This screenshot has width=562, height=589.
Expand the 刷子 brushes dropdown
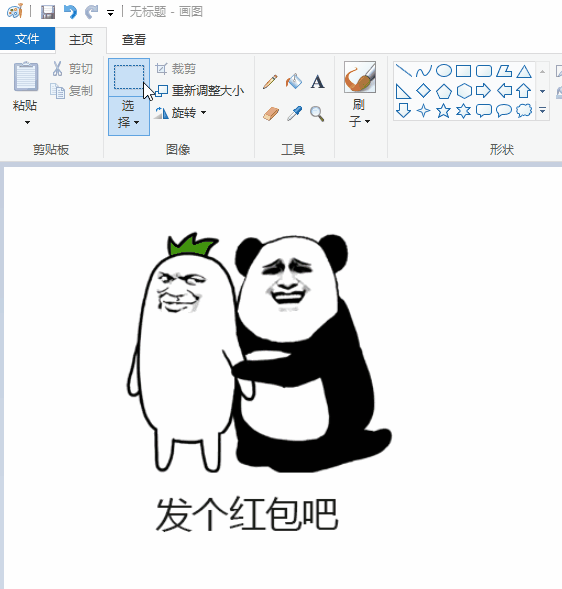point(360,112)
